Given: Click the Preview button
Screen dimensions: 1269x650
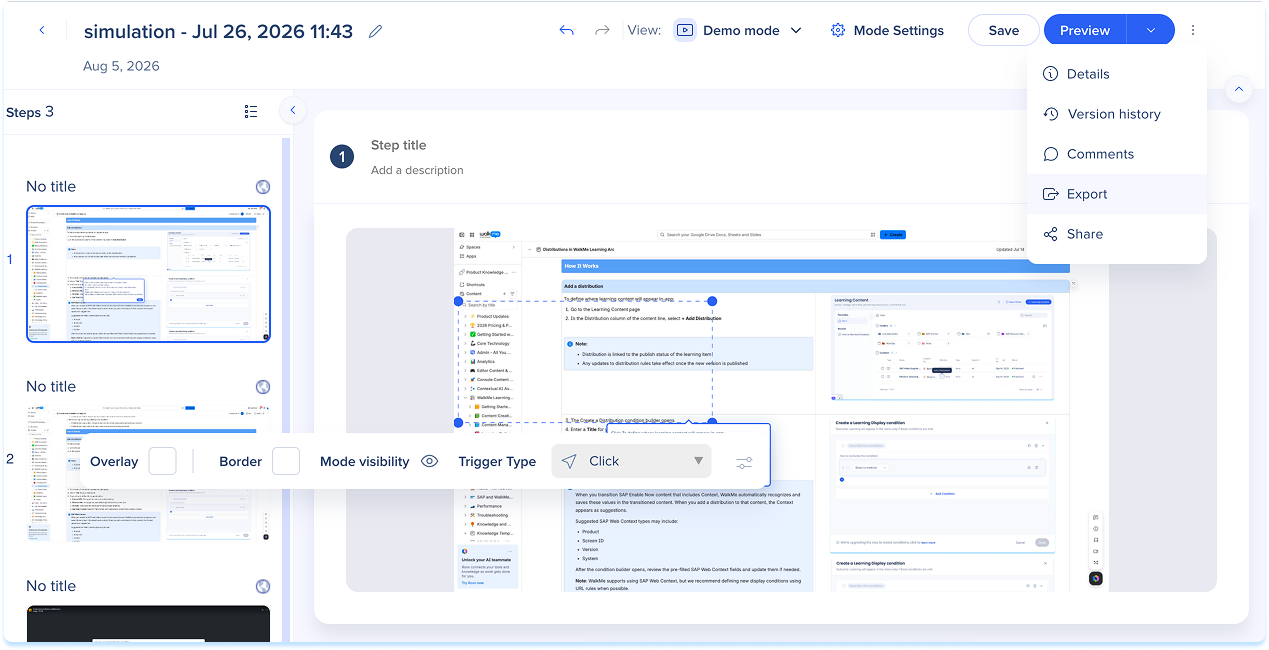Looking at the screenshot, I should click(x=1085, y=30).
